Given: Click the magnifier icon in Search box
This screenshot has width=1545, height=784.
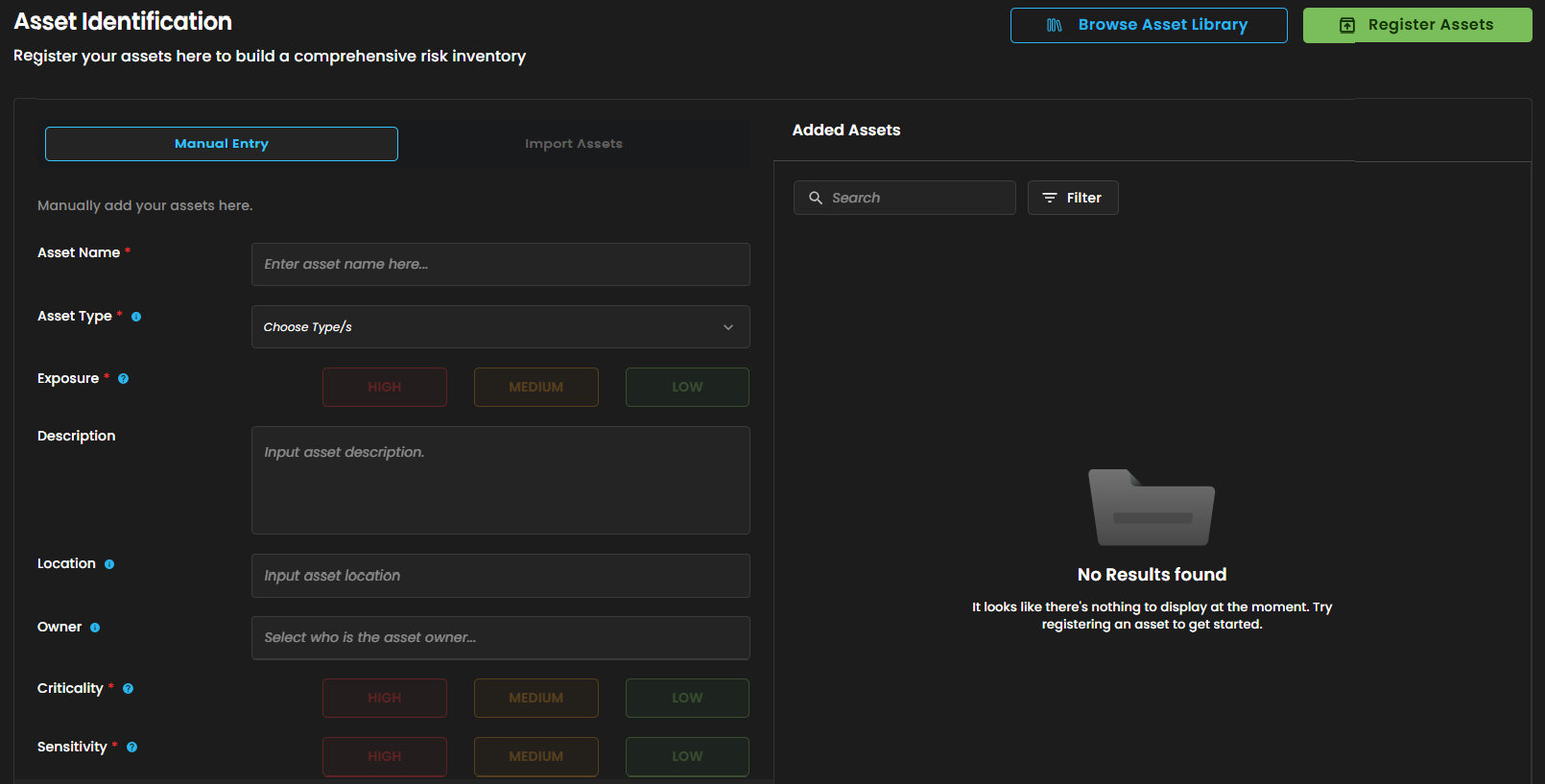Looking at the screenshot, I should pyautogui.click(x=816, y=198).
